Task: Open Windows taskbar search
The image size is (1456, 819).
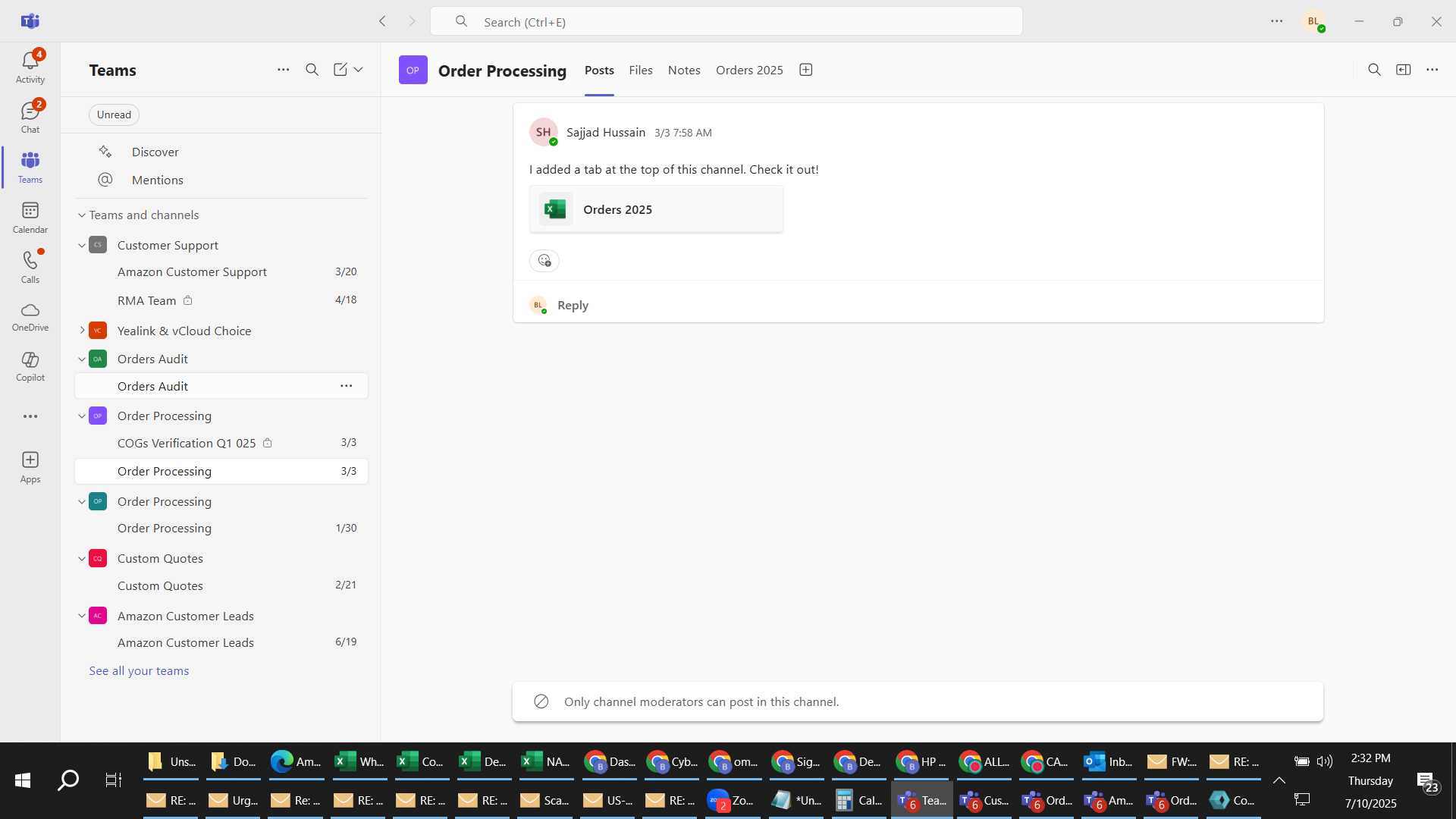Action: pos(68,780)
